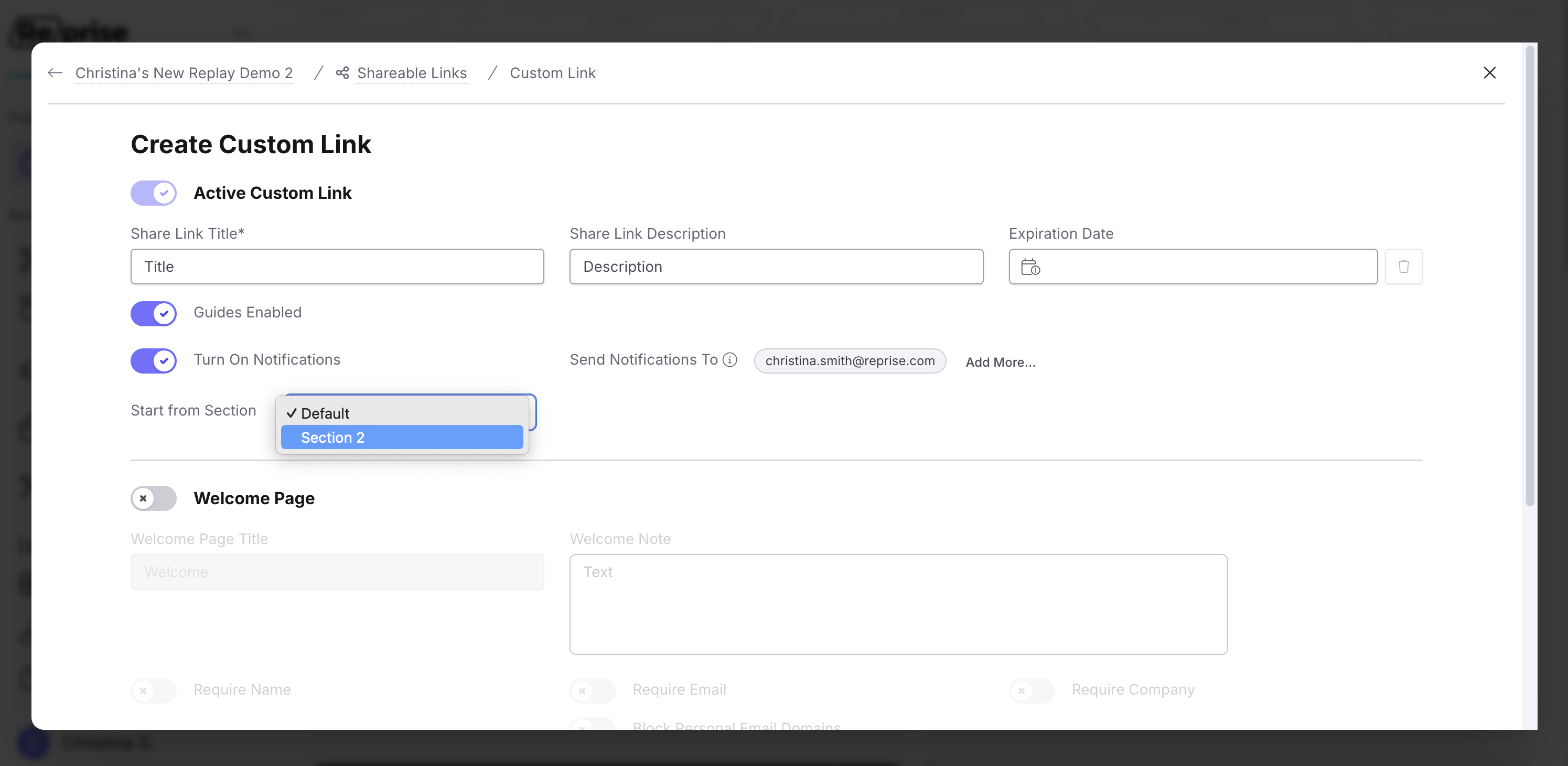1568x766 pixels.
Task: Toggle Require Company switch
Action: pyautogui.click(x=1032, y=690)
